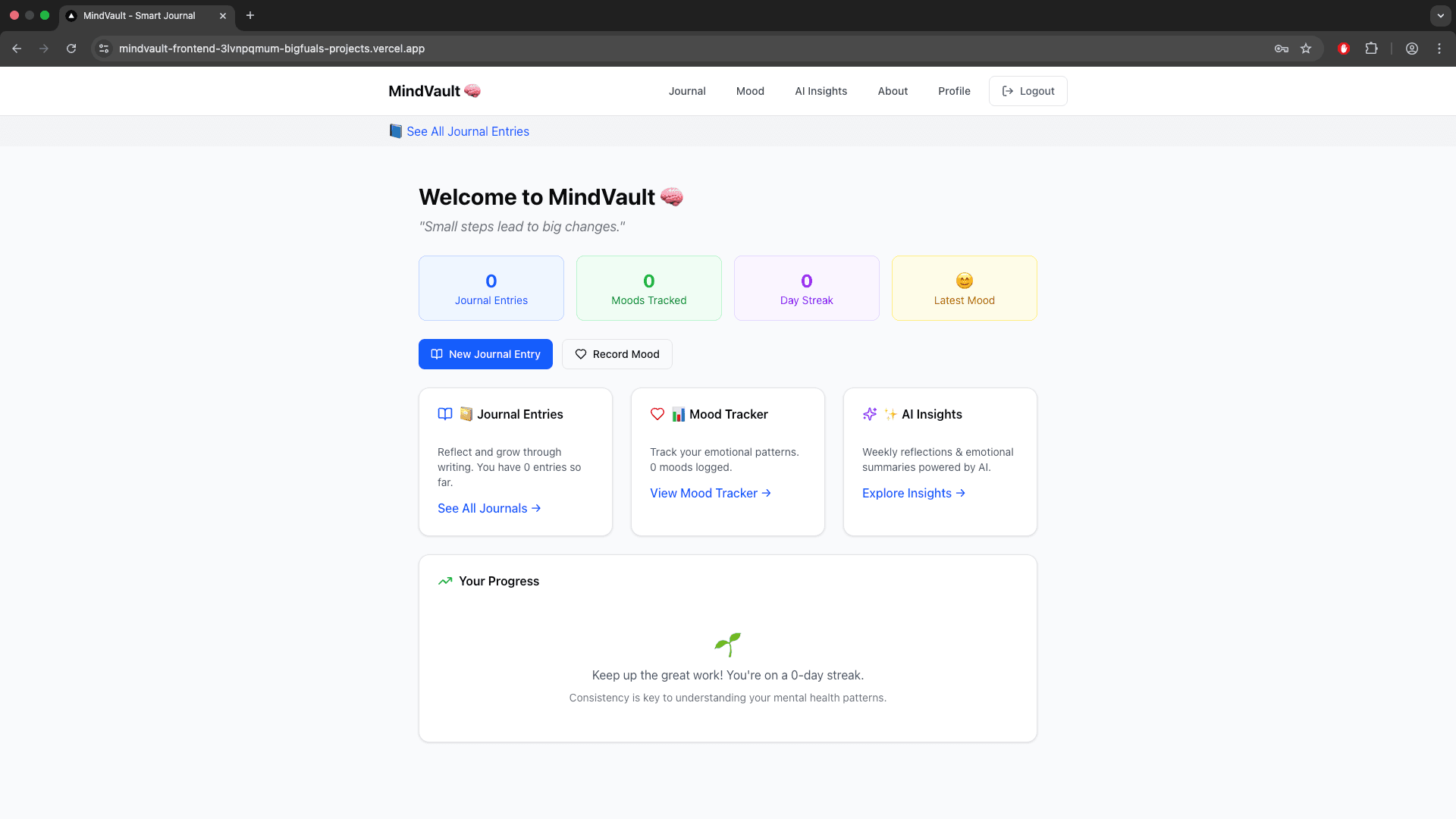Reload the page with the refresh icon
Screen dimensions: 1456x819
point(71,49)
